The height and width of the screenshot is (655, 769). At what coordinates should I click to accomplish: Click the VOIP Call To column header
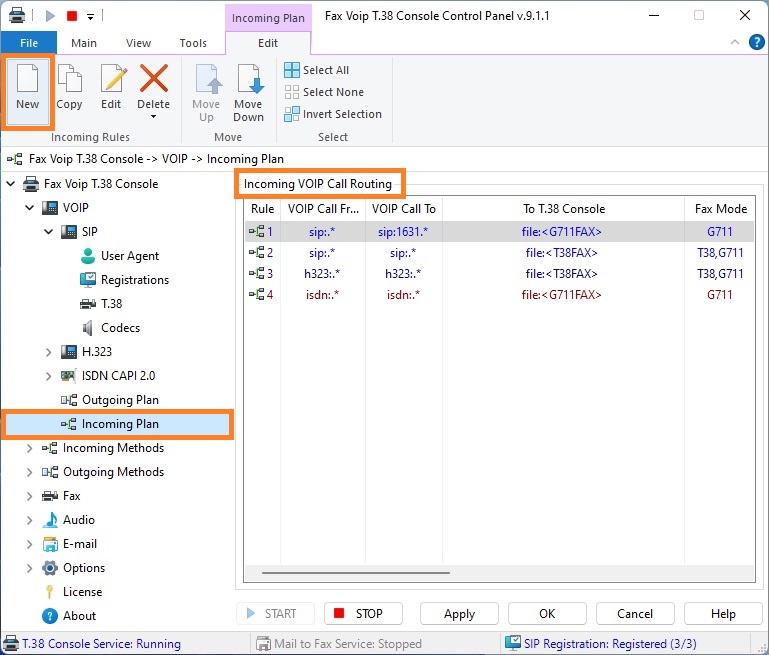pyautogui.click(x=404, y=209)
